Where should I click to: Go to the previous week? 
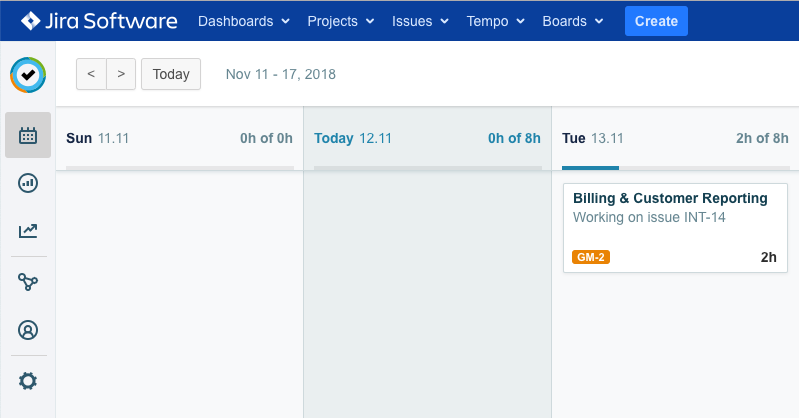pos(91,74)
